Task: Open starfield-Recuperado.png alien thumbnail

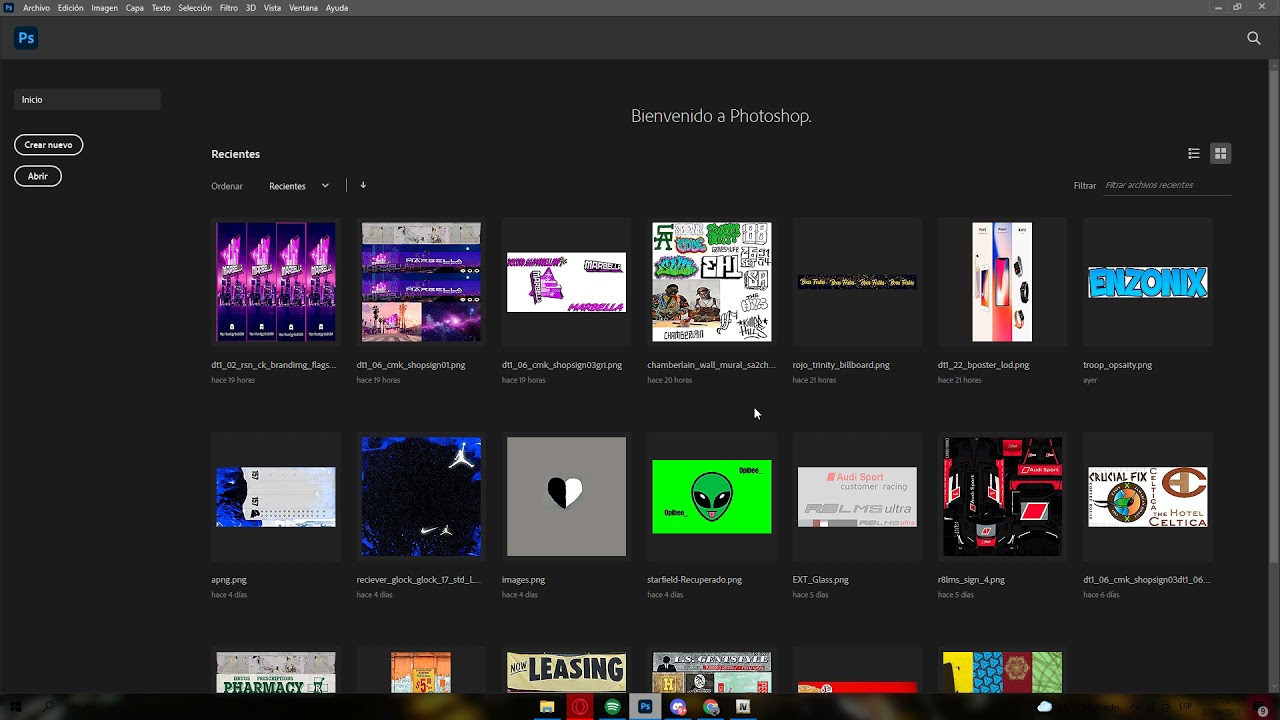Action: click(712, 497)
